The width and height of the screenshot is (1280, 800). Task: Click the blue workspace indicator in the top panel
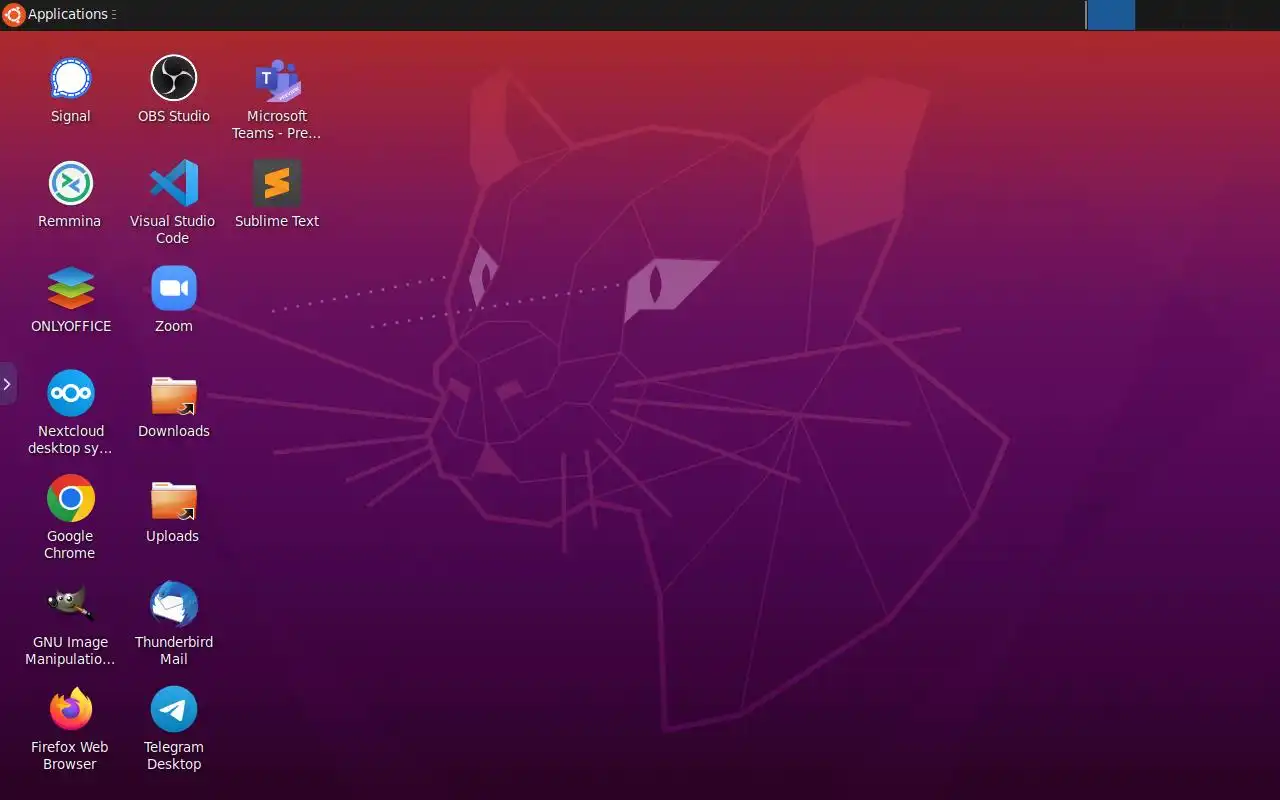click(x=1110, y=15)
